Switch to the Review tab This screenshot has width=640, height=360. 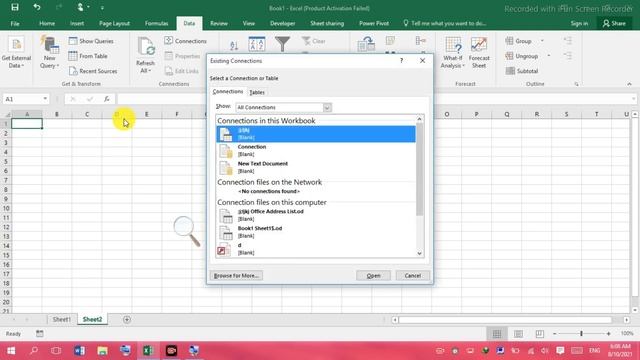click(219, 23)
